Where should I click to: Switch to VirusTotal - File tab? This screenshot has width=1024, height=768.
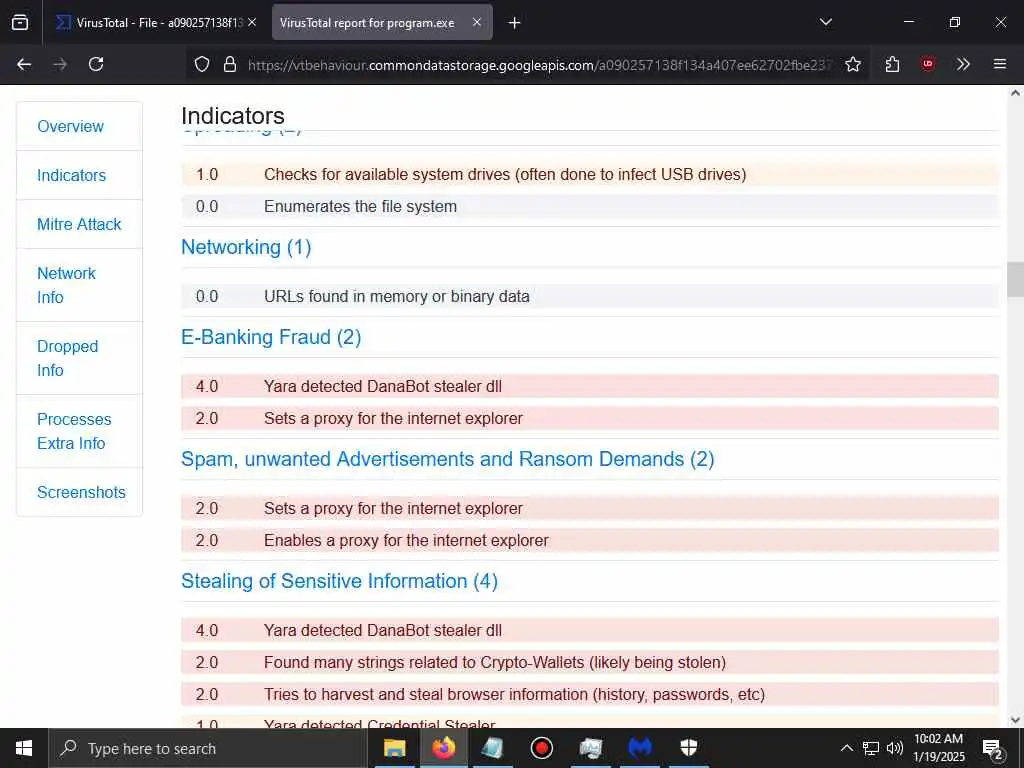(x=157, y=23)
